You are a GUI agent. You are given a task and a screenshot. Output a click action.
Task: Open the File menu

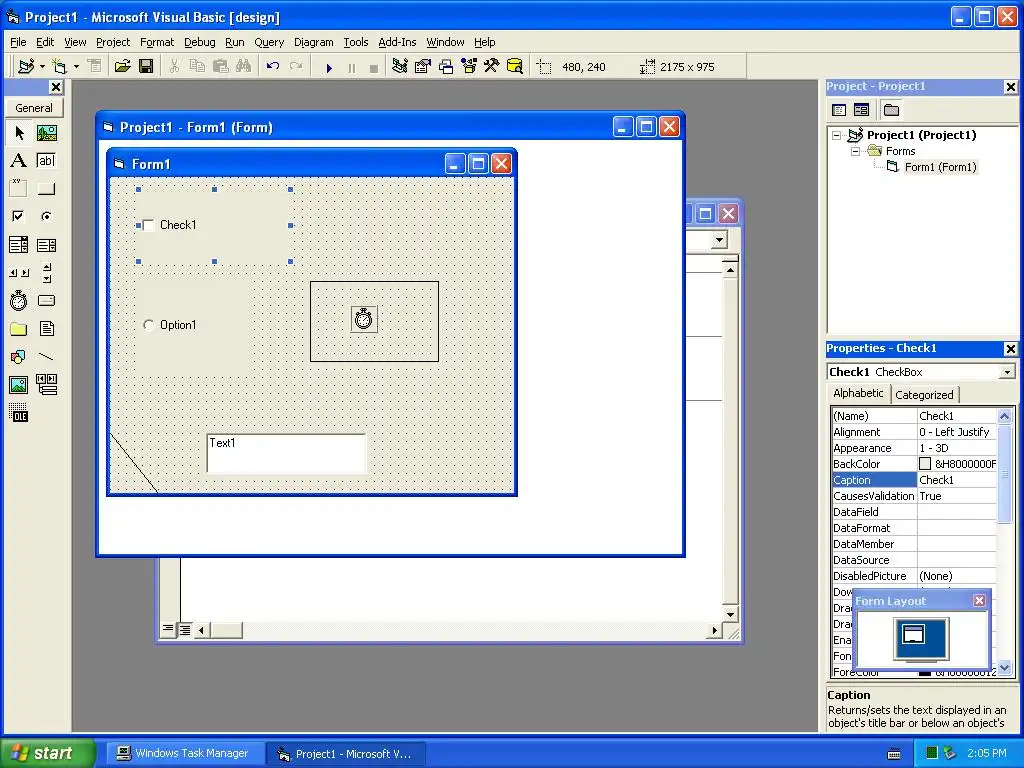18,42
